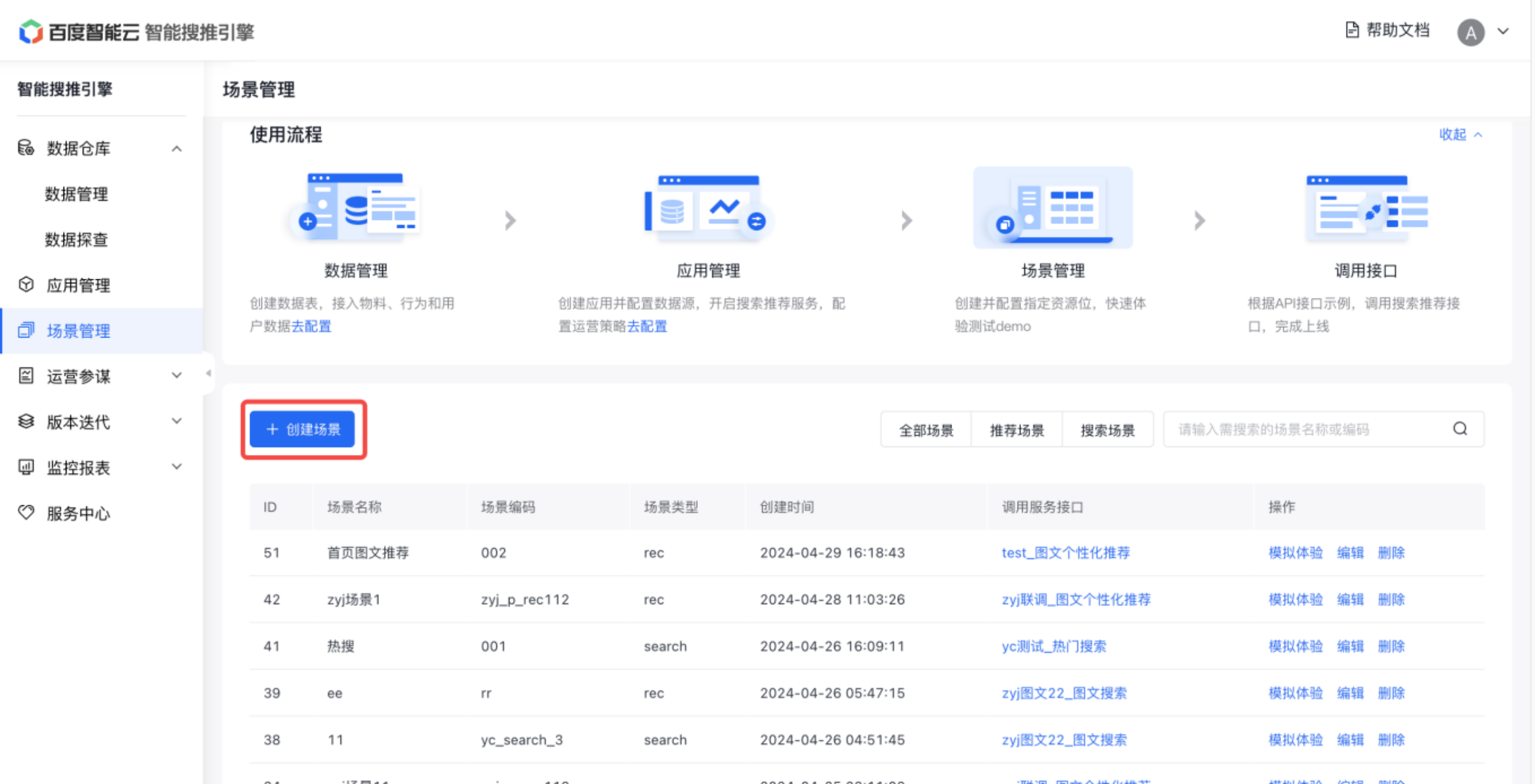Expand the 版本迭代 submenu chevron
The image size is (1535, 784).
coord(176,421)
